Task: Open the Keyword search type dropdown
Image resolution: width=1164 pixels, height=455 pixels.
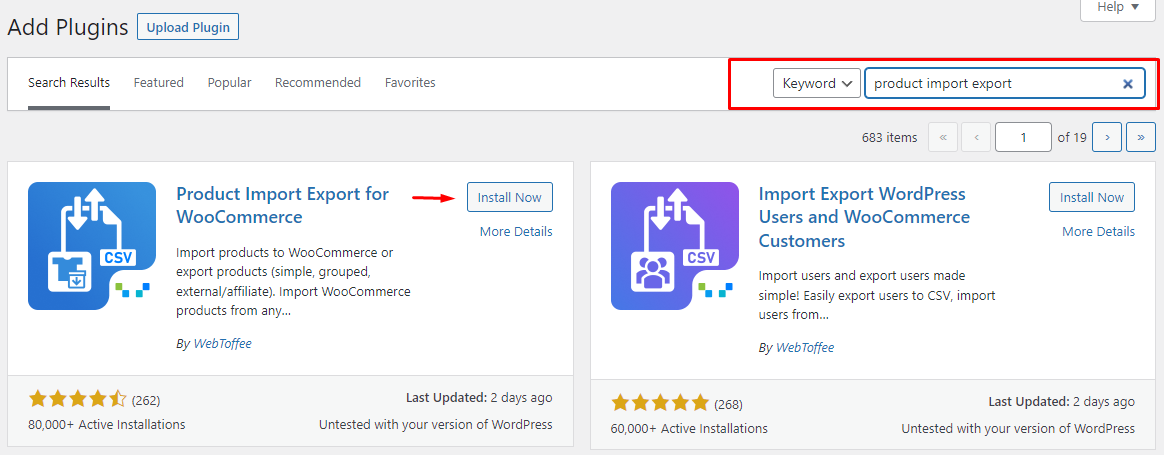Action: (x=817, y=83)
